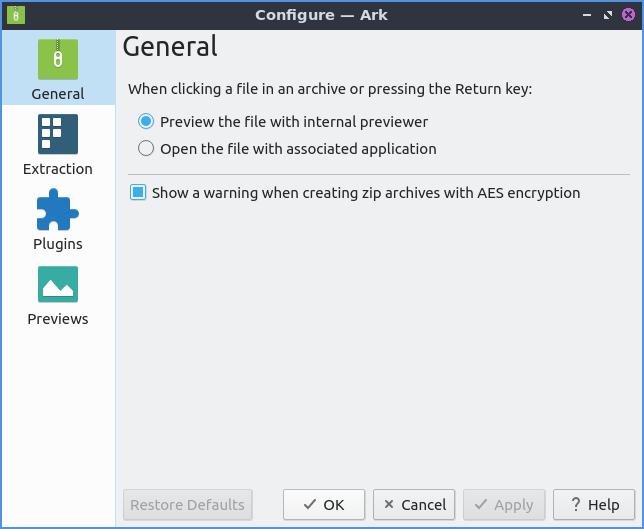This screenshot has width=644, height=529.
Task: Switch to the Previews text label
Action: point(58,319)
